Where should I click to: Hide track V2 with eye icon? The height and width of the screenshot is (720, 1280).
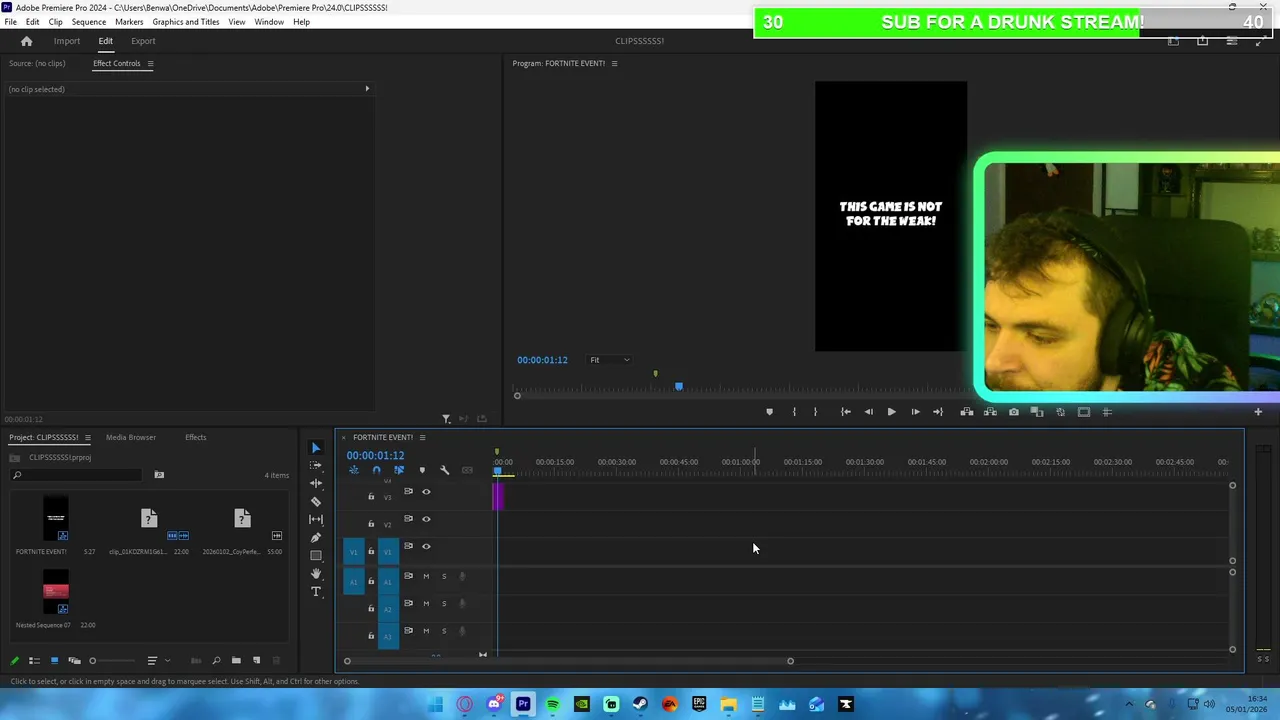426,519
